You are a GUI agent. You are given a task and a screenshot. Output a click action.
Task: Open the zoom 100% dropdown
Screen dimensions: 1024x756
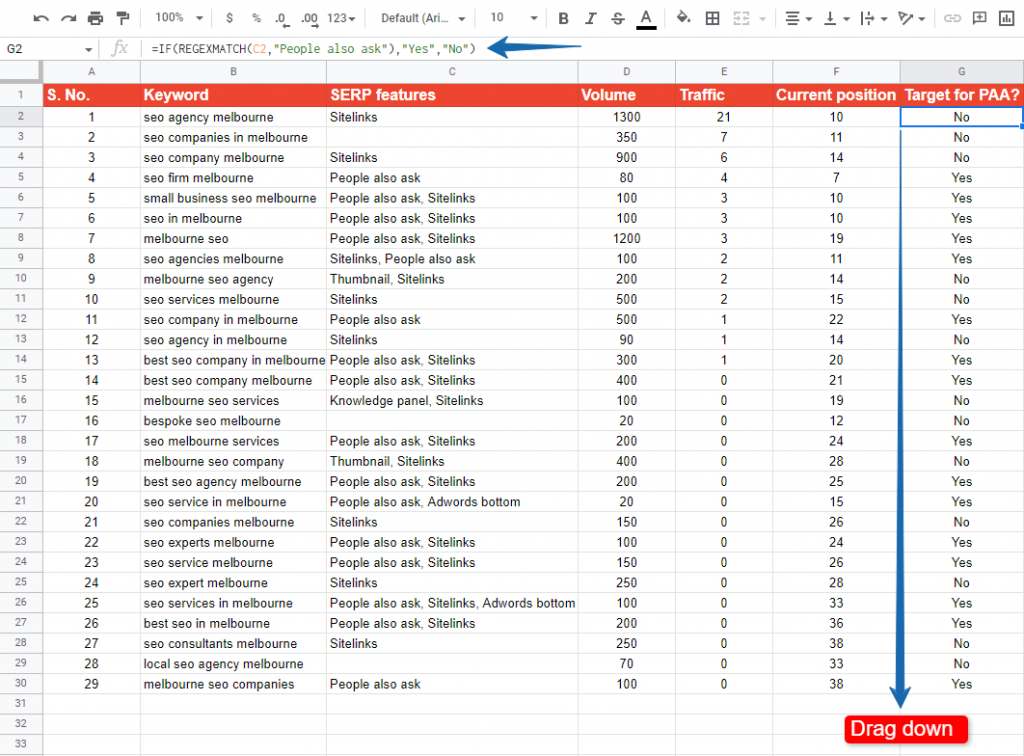(179, 18)
